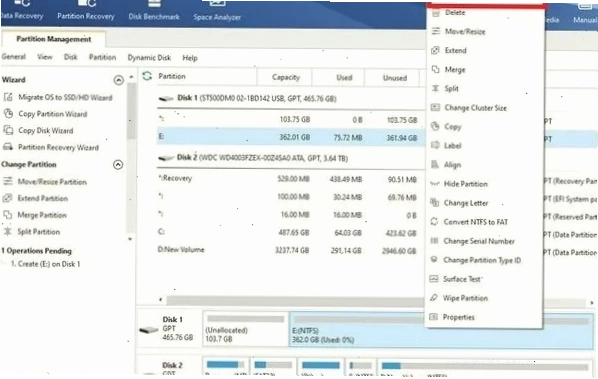
Task: Click the refresh icon beside Partition header
Action: point(147,76)
